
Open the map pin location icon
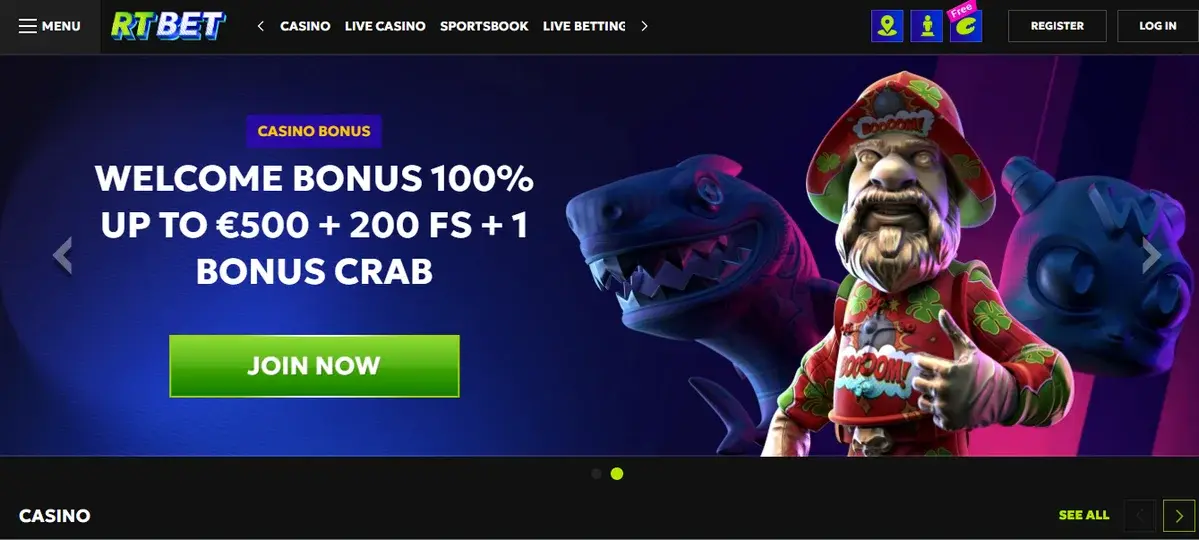pos(887,26)
